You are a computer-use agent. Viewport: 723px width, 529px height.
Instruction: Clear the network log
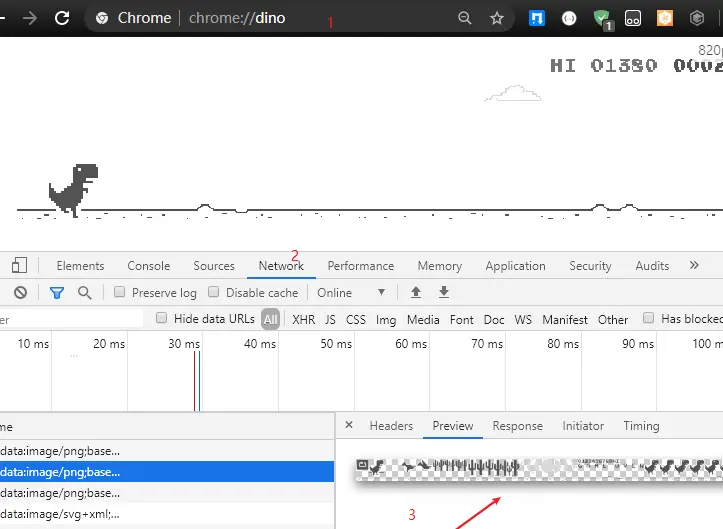(20, 292)
